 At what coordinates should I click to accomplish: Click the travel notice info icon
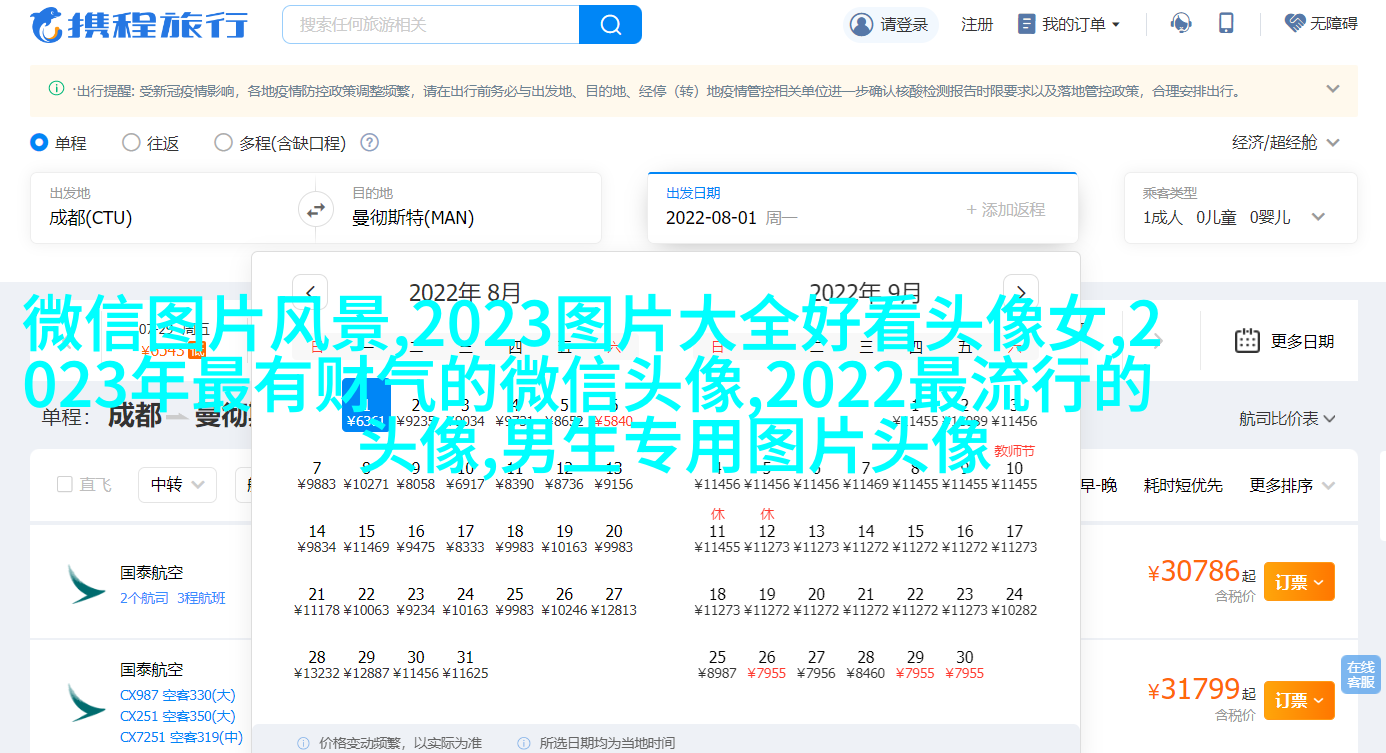pos(57,89)
